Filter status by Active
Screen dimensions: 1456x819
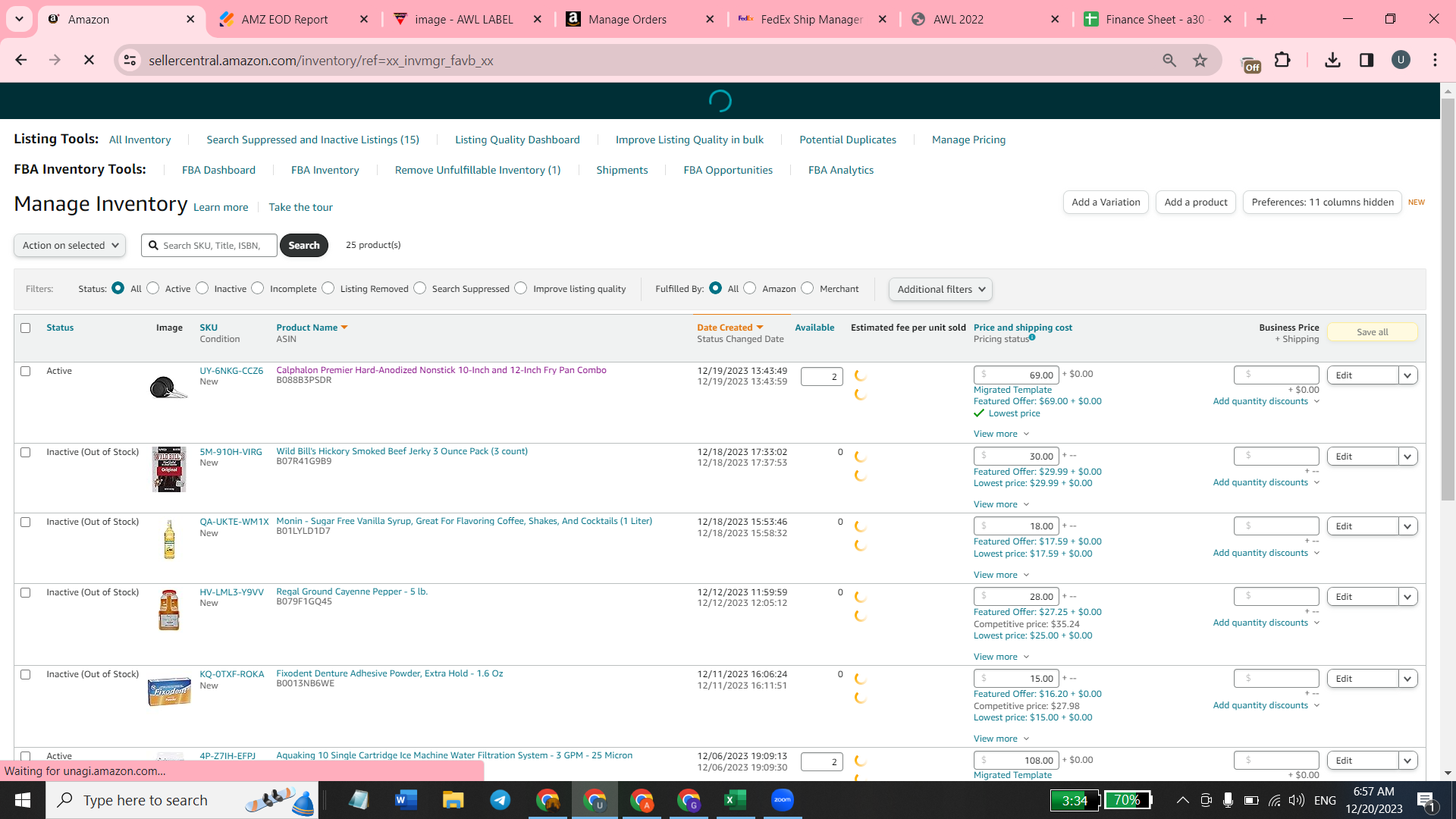(x=153, y=288)
